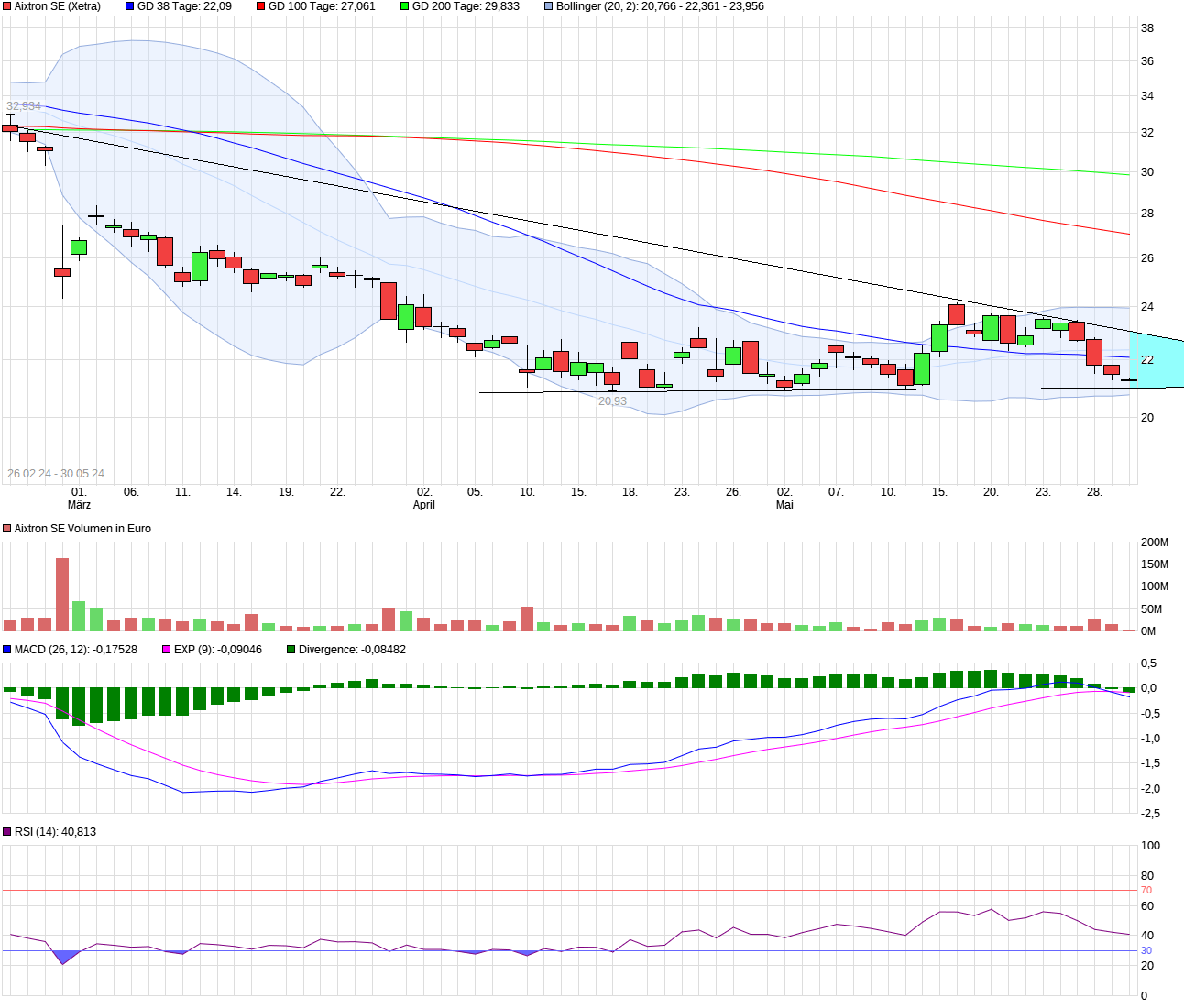Click the '200M' volume axis label
Screen dimensions: 1184x1008
point(1155,542)
